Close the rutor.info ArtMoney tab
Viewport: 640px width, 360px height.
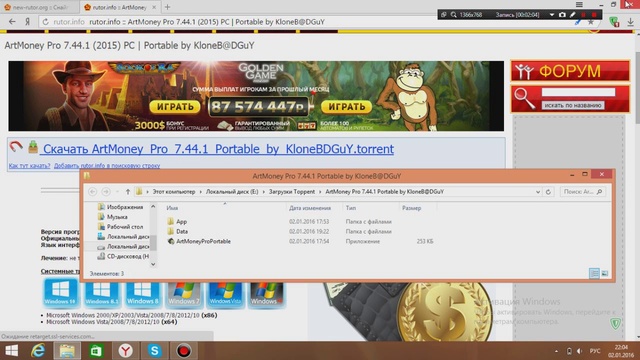coord(154,7)
